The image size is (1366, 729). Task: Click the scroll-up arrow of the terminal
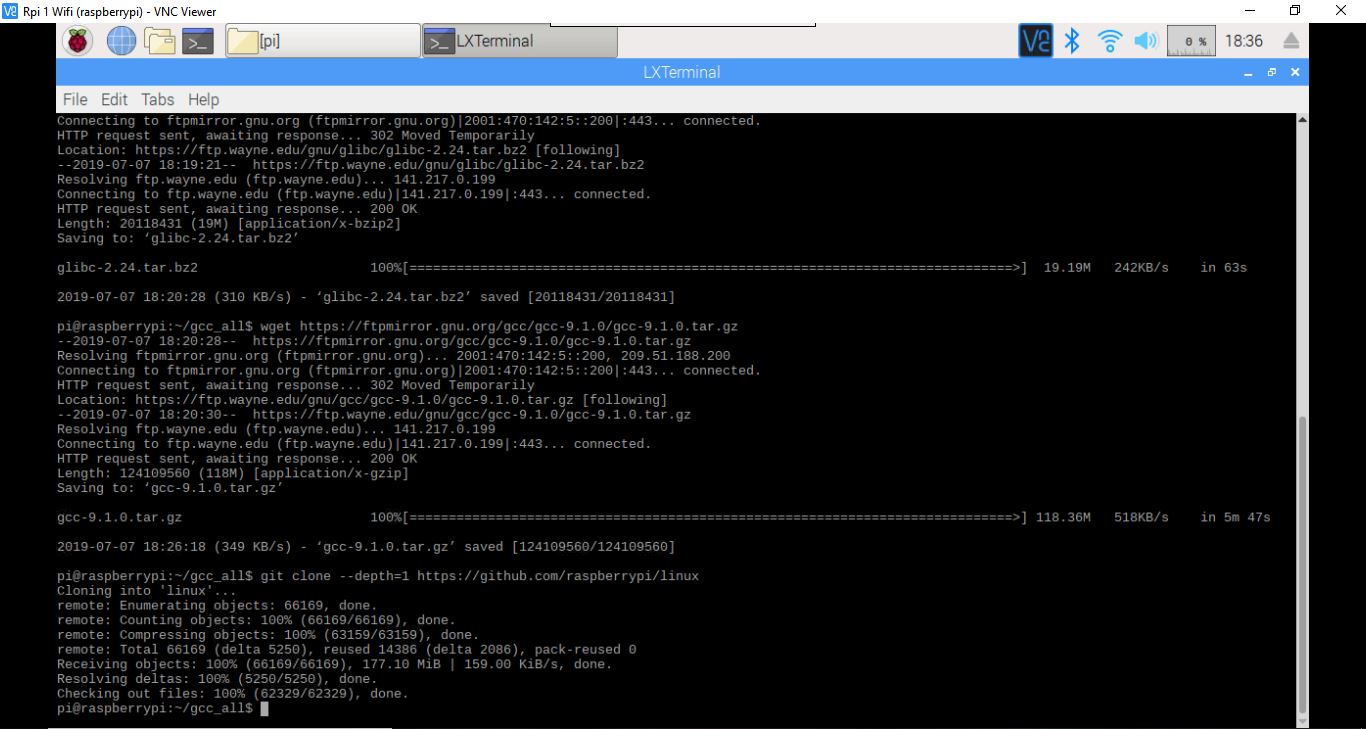click(x=1301, y=120)
